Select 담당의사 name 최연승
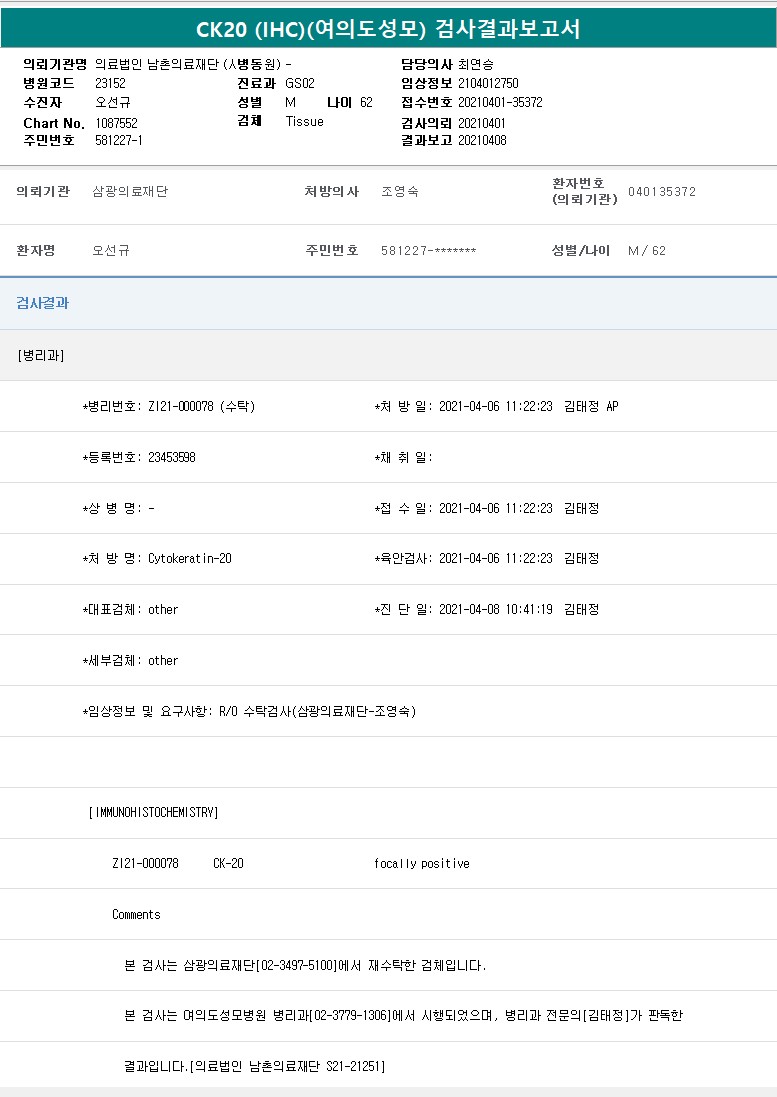Viewport: 777px width, 1097px height. pos(476,64)
